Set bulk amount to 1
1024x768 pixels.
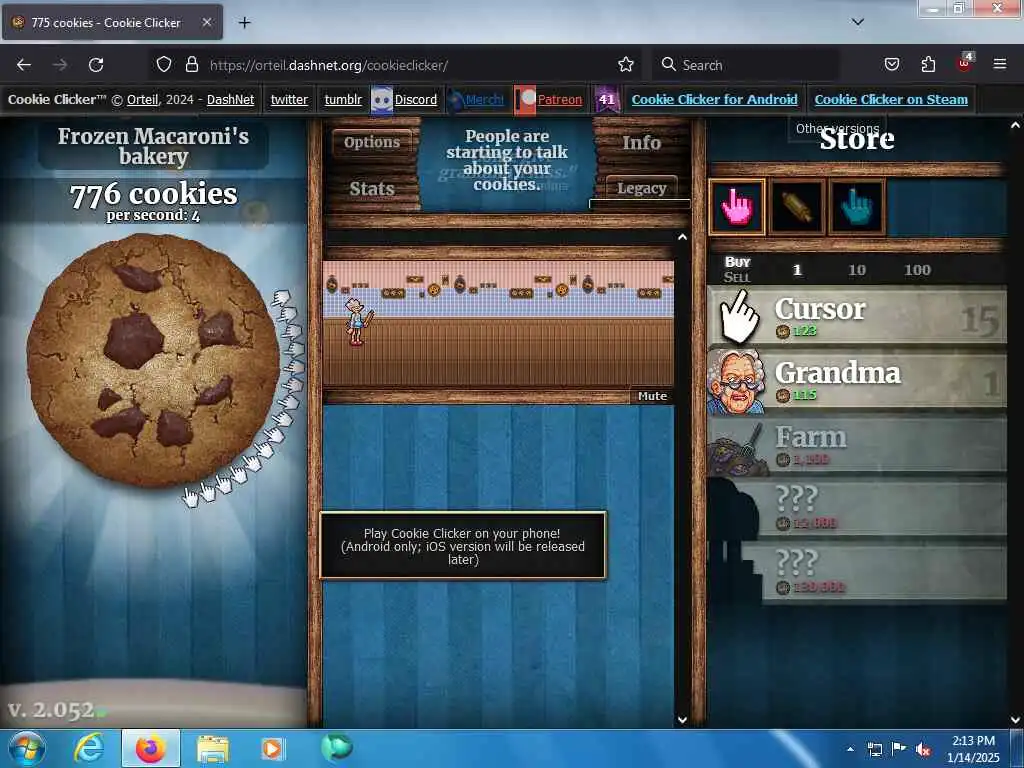797,270
